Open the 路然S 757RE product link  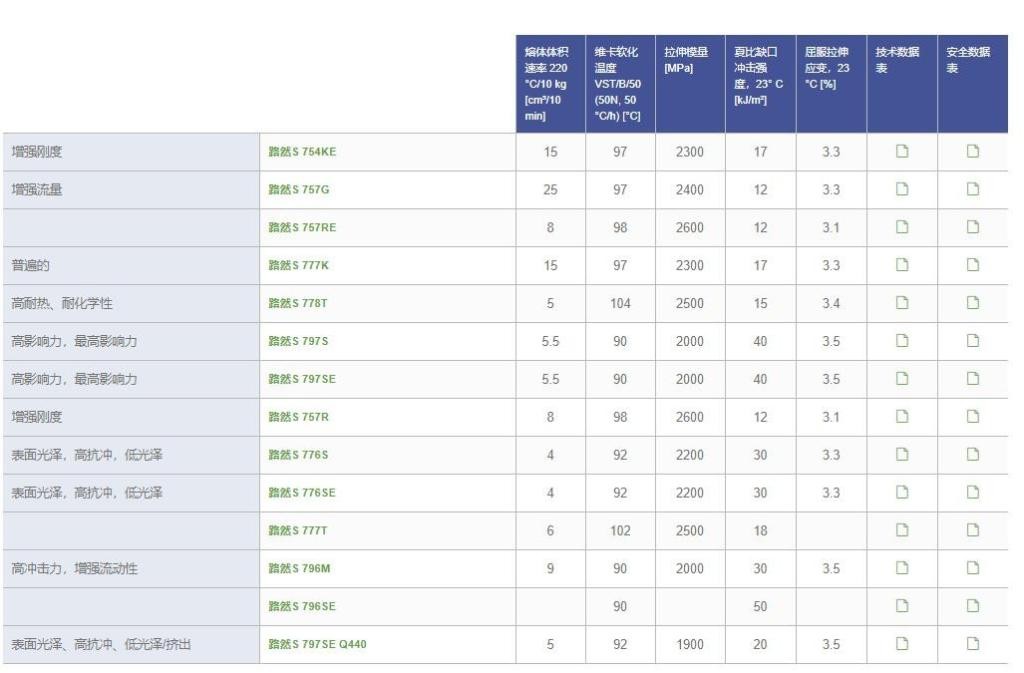pyautogui.click(x=302, y=228)
